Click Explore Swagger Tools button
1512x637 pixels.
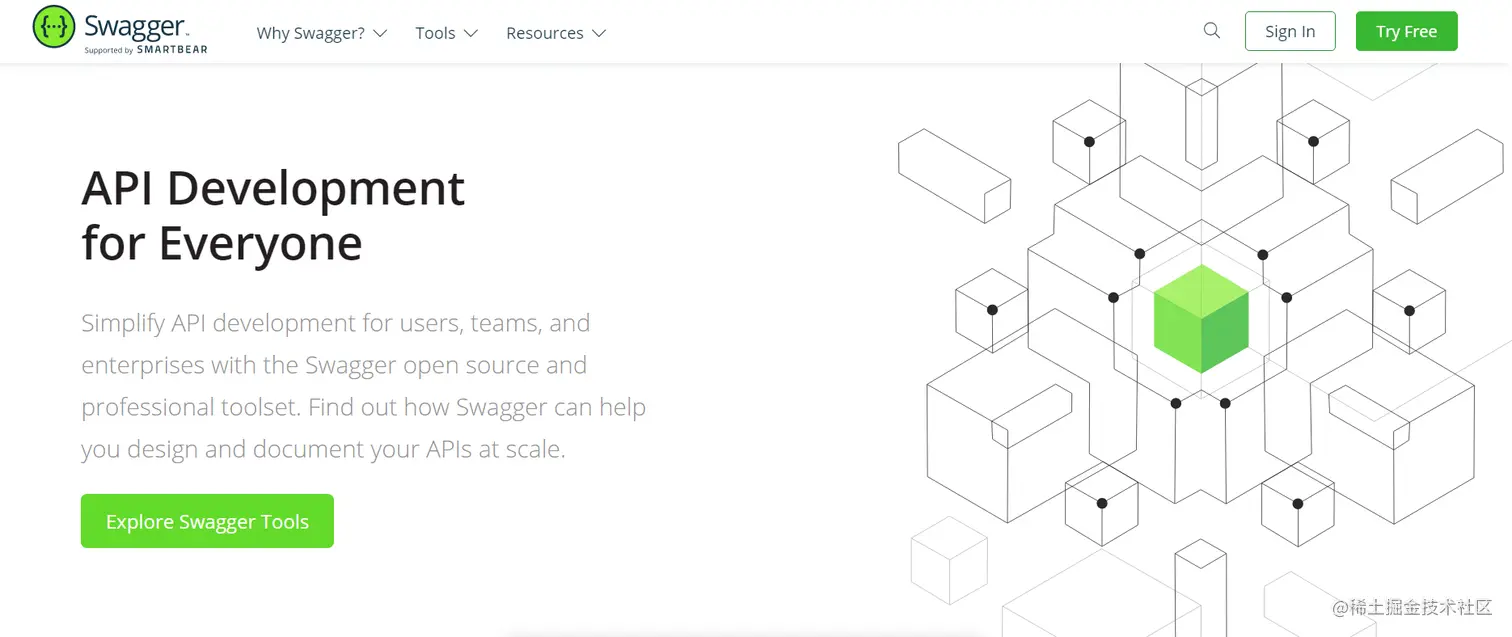click(207, 521)
